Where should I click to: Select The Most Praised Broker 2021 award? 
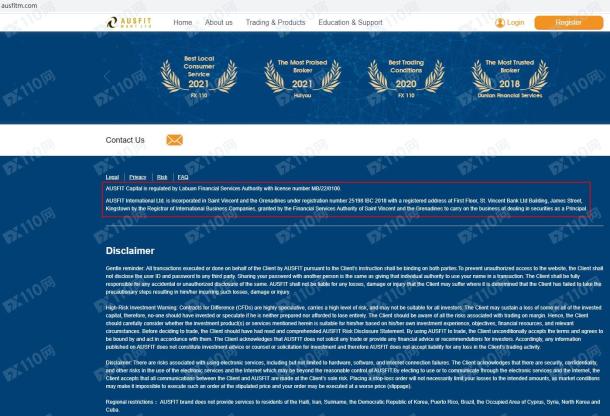tap(302, 78)
